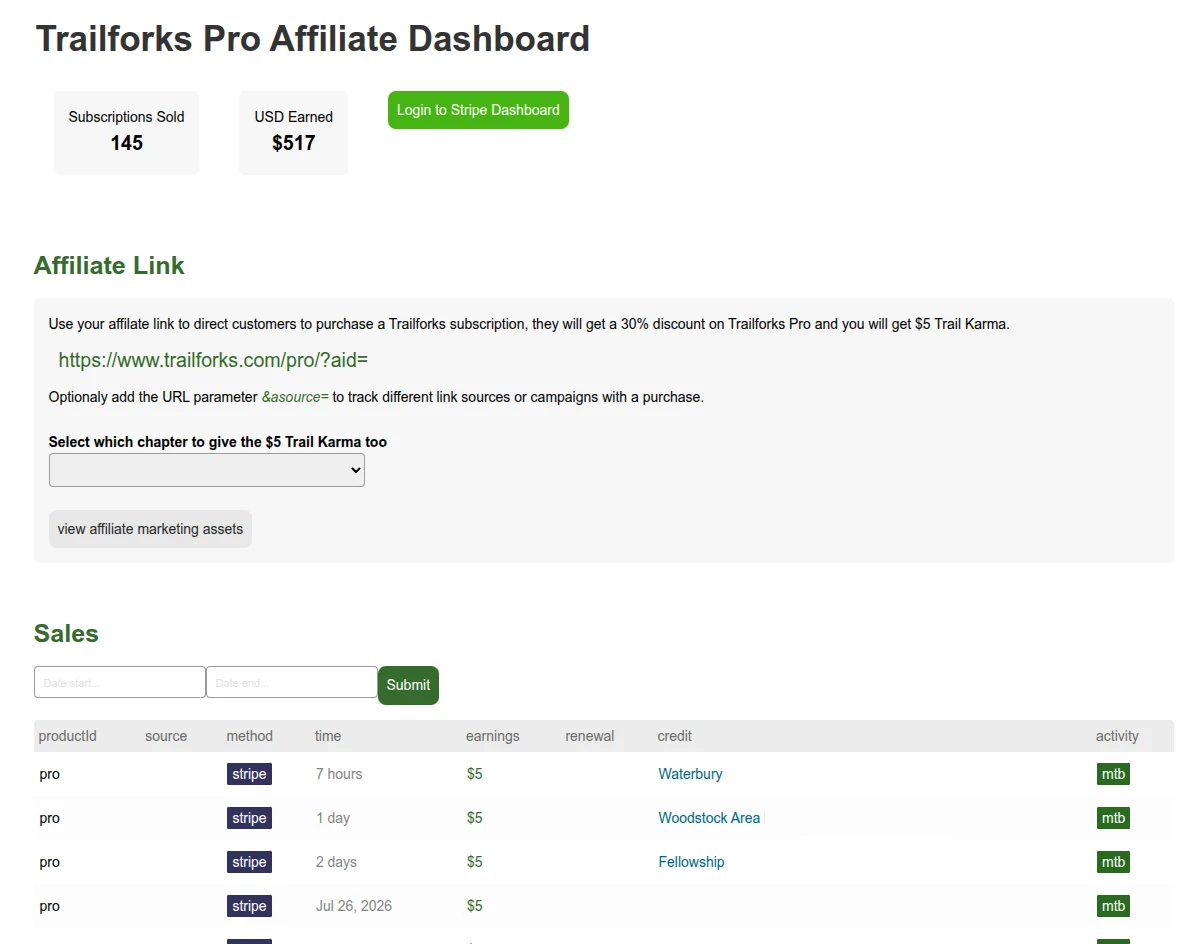Click the Affiliate Link heading

coord(109,265)
